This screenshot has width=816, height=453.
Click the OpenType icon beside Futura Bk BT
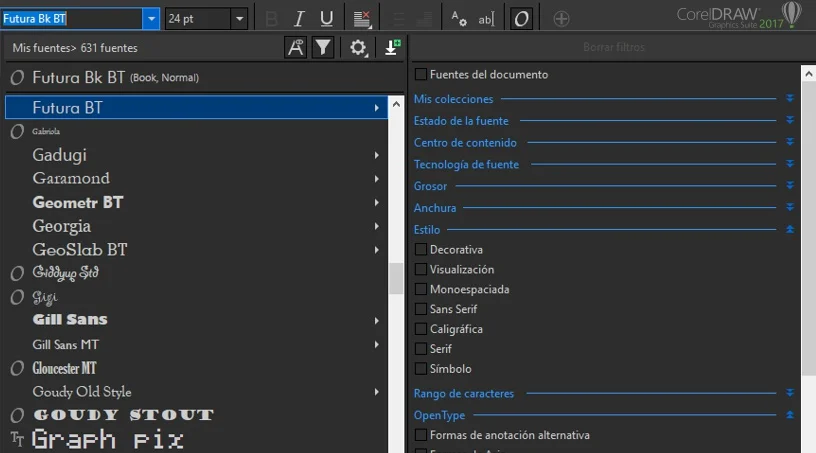17,78
